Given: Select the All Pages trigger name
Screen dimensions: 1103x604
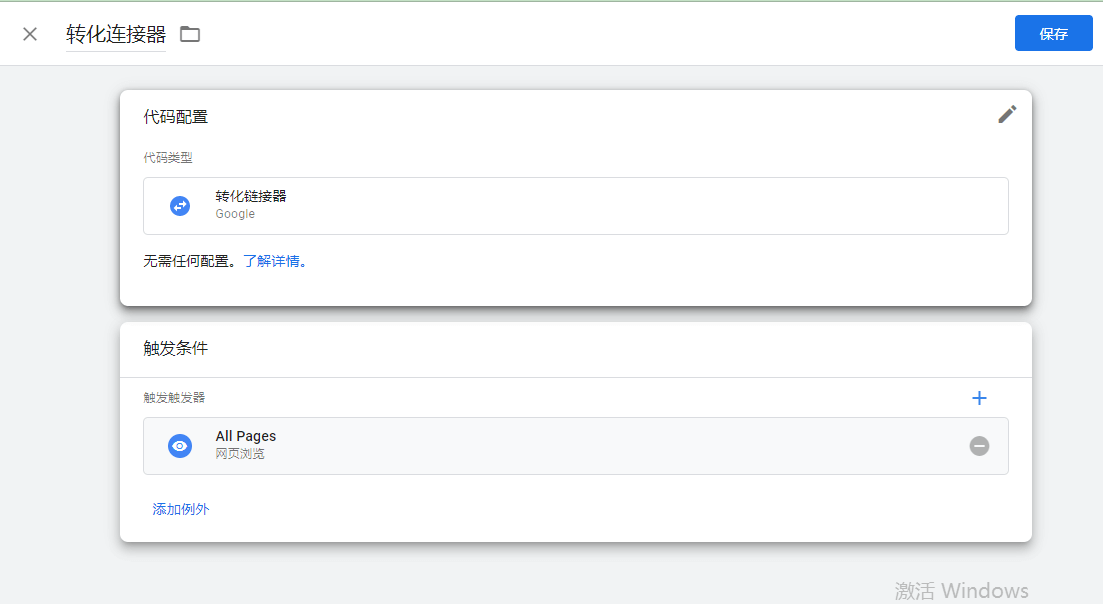Looking at the screenshot, I should click(246, 436).
